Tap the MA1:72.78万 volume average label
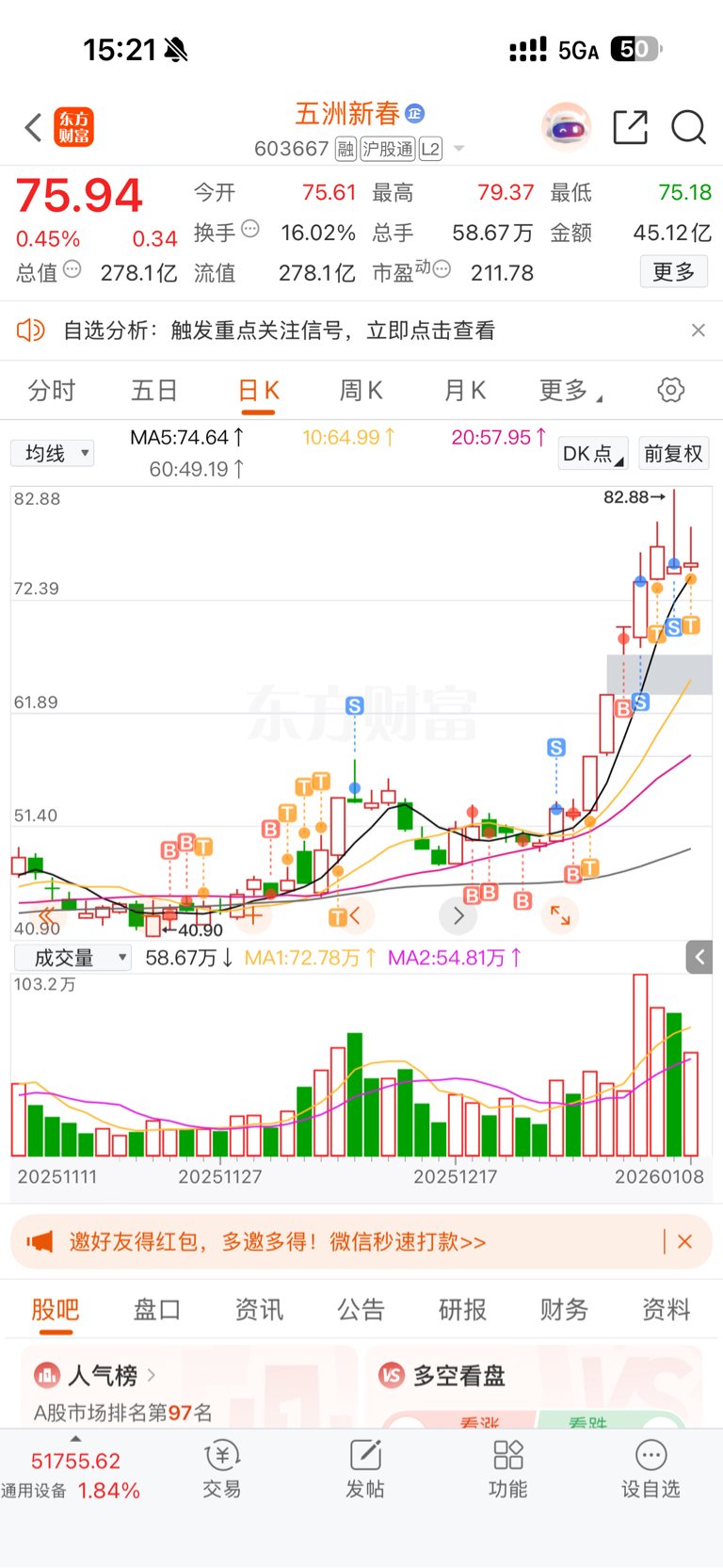The width and height of the screenshot is (723, 1568). pos(310,959)
